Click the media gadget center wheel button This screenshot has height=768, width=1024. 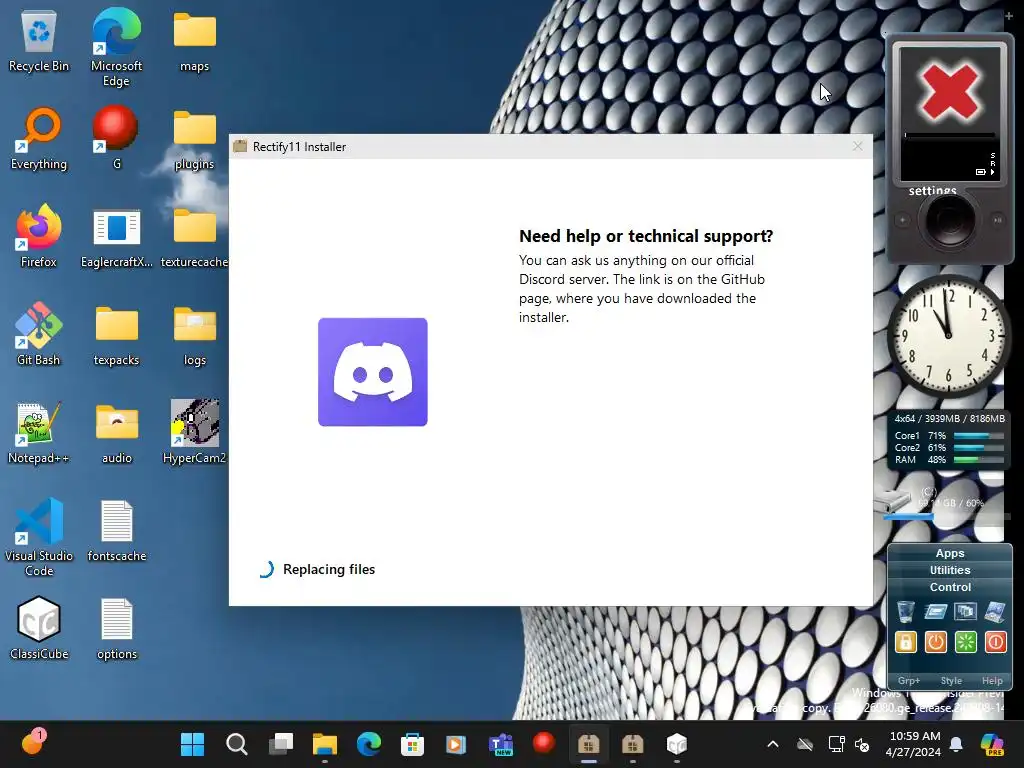click(950, 220)
